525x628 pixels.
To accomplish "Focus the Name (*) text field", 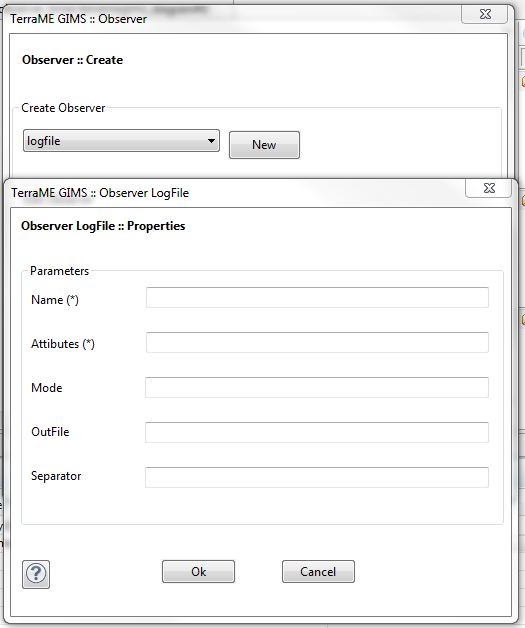I will (x=317, y=298).
